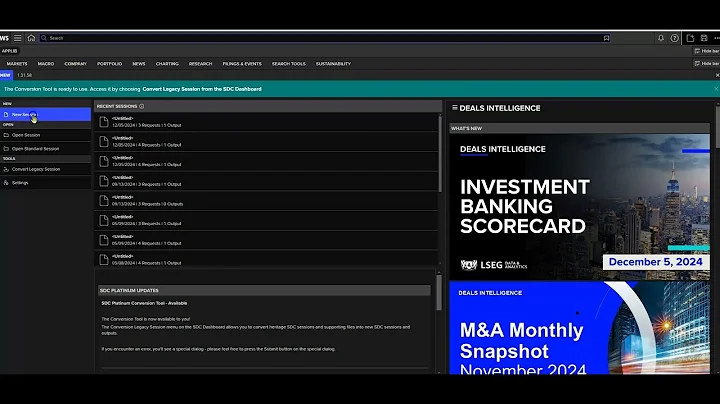Open the 09/13/2024 session with 0 Outputs

(x=266, y=201)
